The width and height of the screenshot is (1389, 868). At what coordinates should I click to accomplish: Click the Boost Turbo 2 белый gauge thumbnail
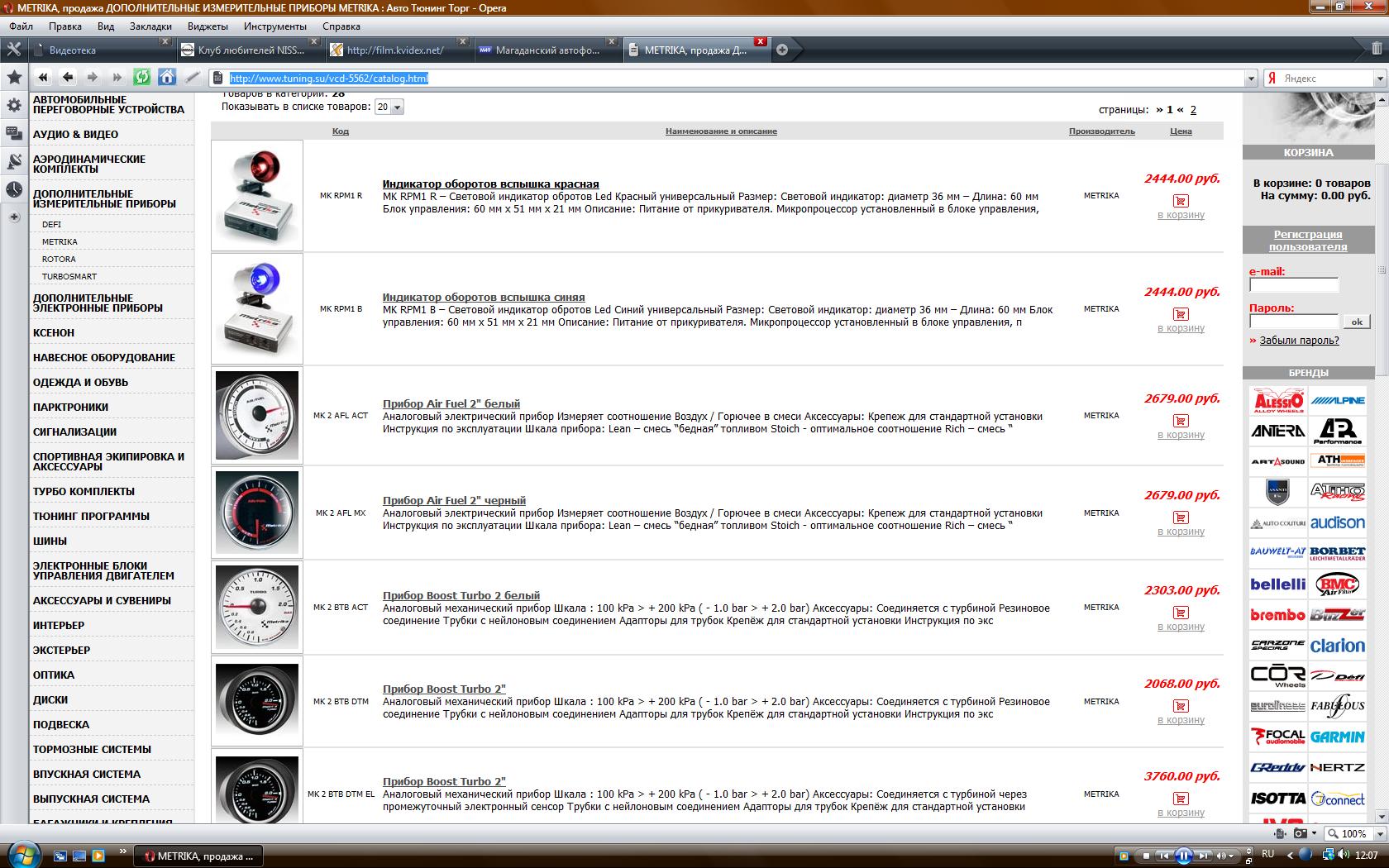(257, 608)
